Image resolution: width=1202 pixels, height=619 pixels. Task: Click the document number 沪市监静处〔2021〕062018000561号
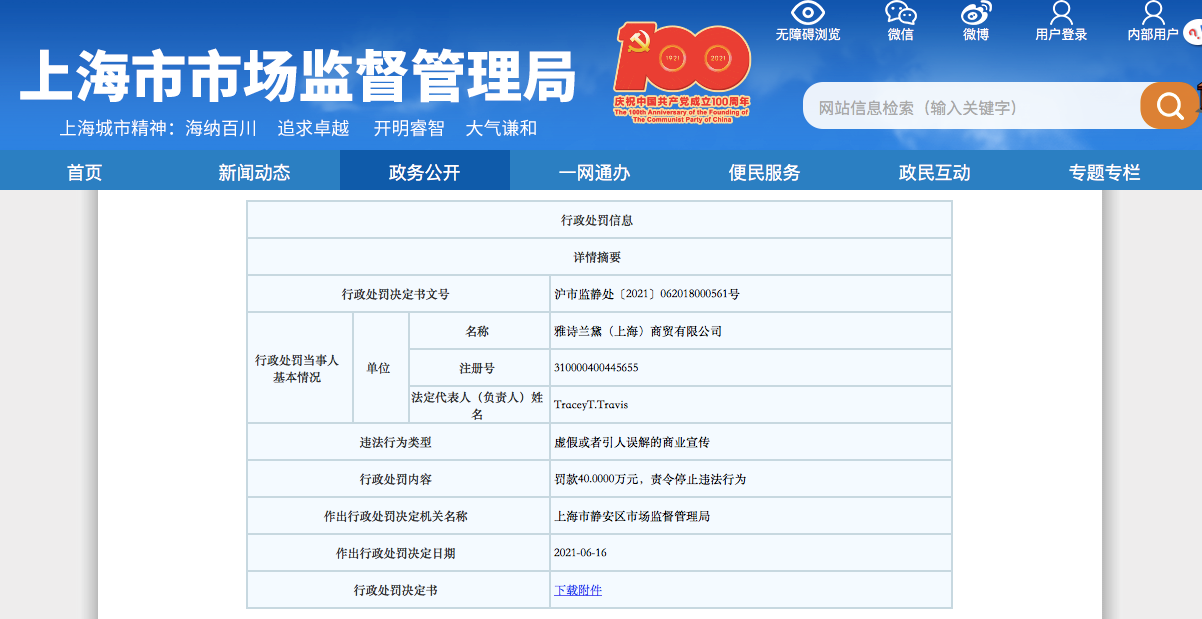pyautogui.click(x=647, y=294)
